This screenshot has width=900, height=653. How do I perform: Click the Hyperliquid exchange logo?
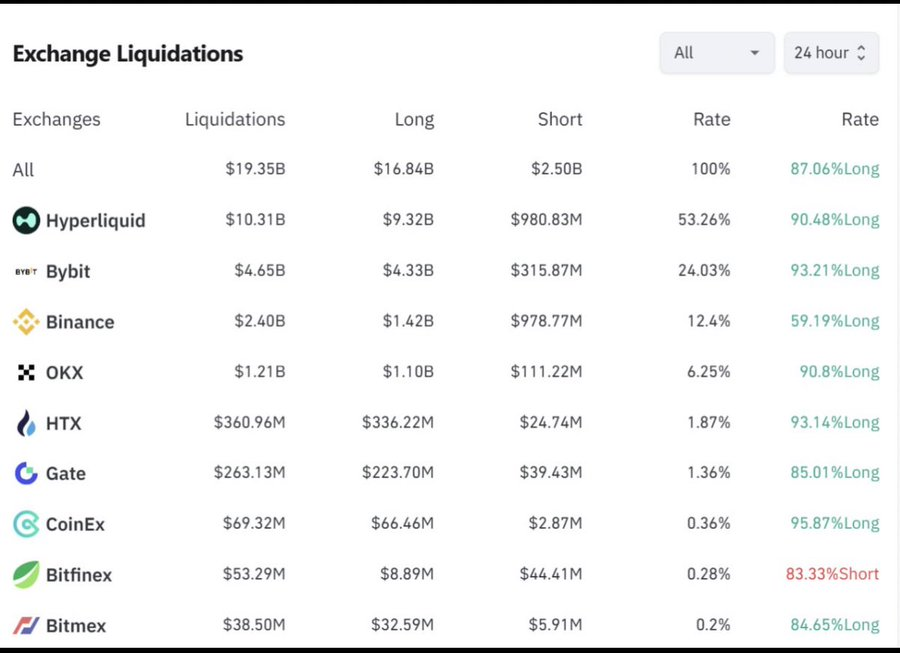pyautogui.click(x=25, y=220)
